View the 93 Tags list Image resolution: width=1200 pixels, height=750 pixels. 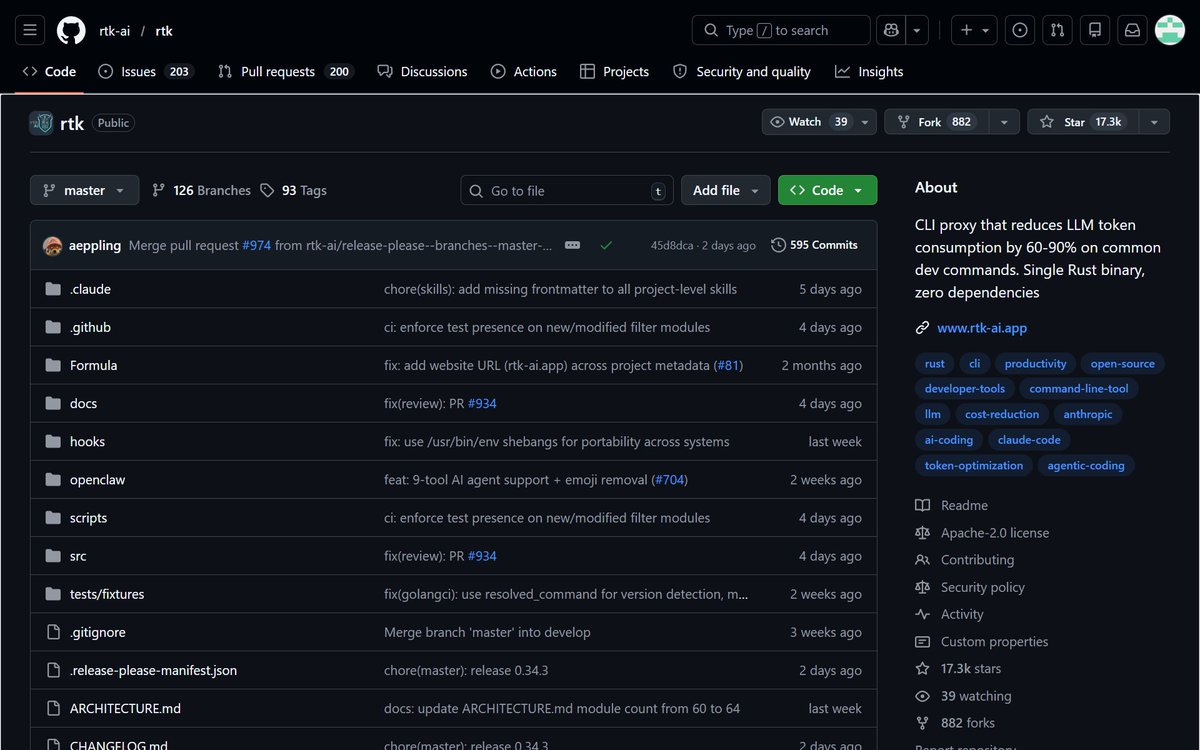tap(293, 190)
